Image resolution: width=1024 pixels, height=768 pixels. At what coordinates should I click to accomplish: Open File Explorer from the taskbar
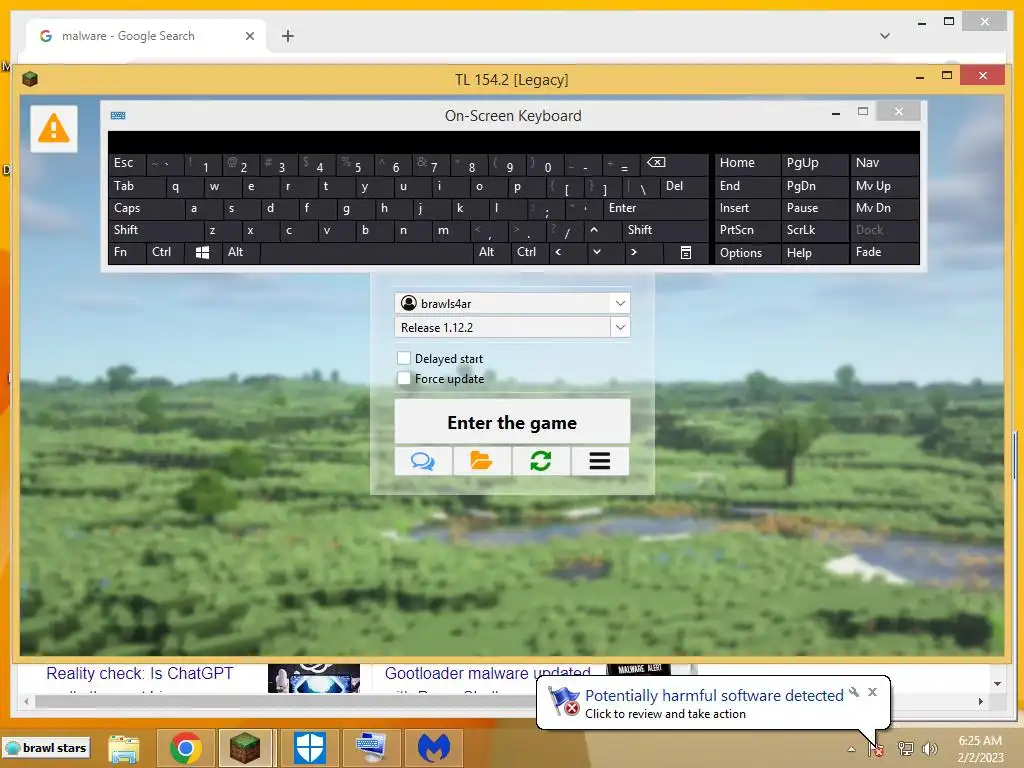coord(124,748)
